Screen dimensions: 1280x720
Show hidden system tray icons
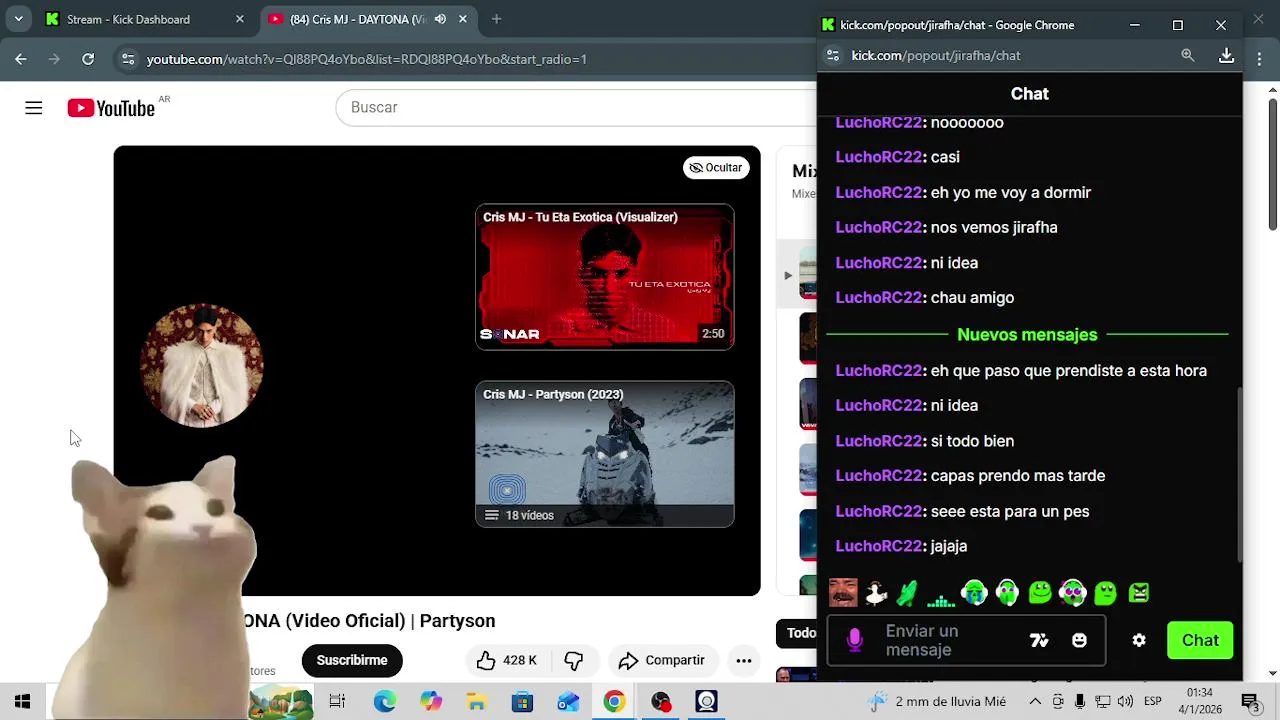coord(1035,702)
